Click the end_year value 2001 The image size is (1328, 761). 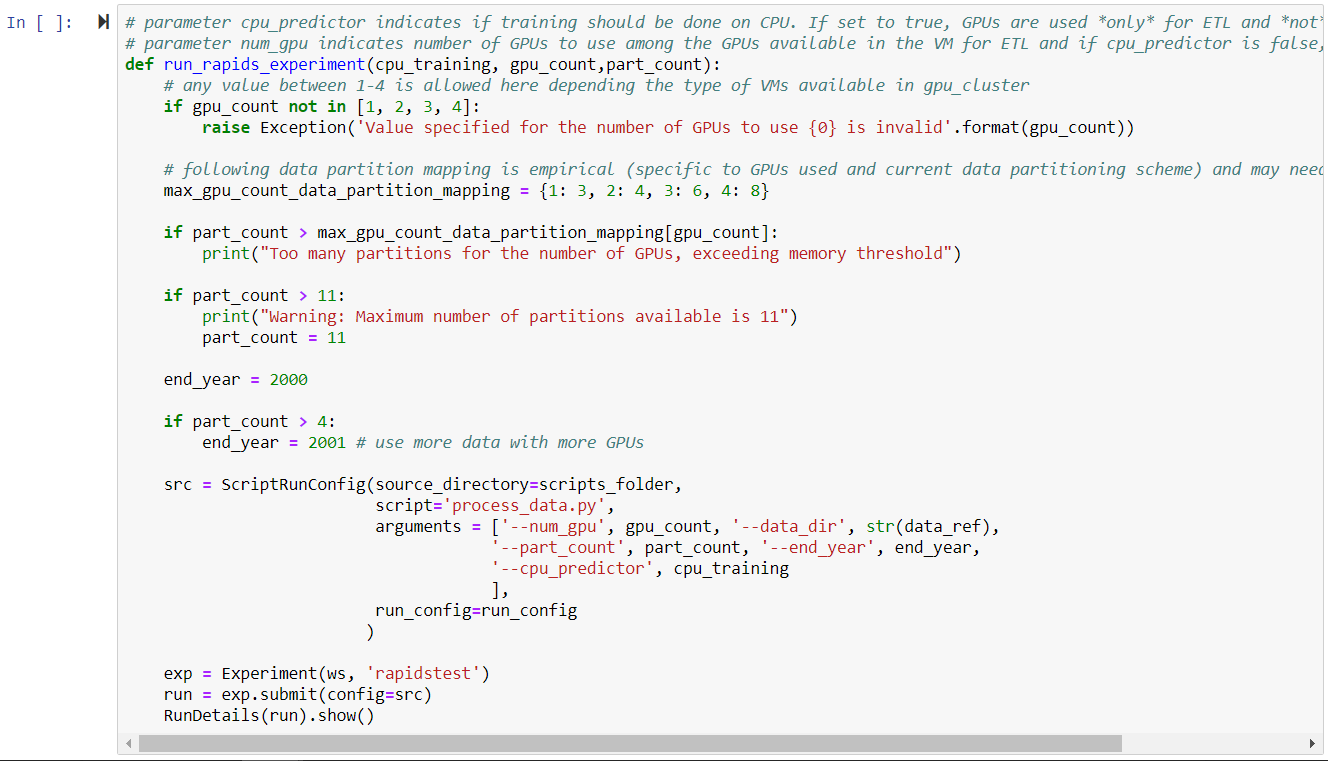coord(327,443)
